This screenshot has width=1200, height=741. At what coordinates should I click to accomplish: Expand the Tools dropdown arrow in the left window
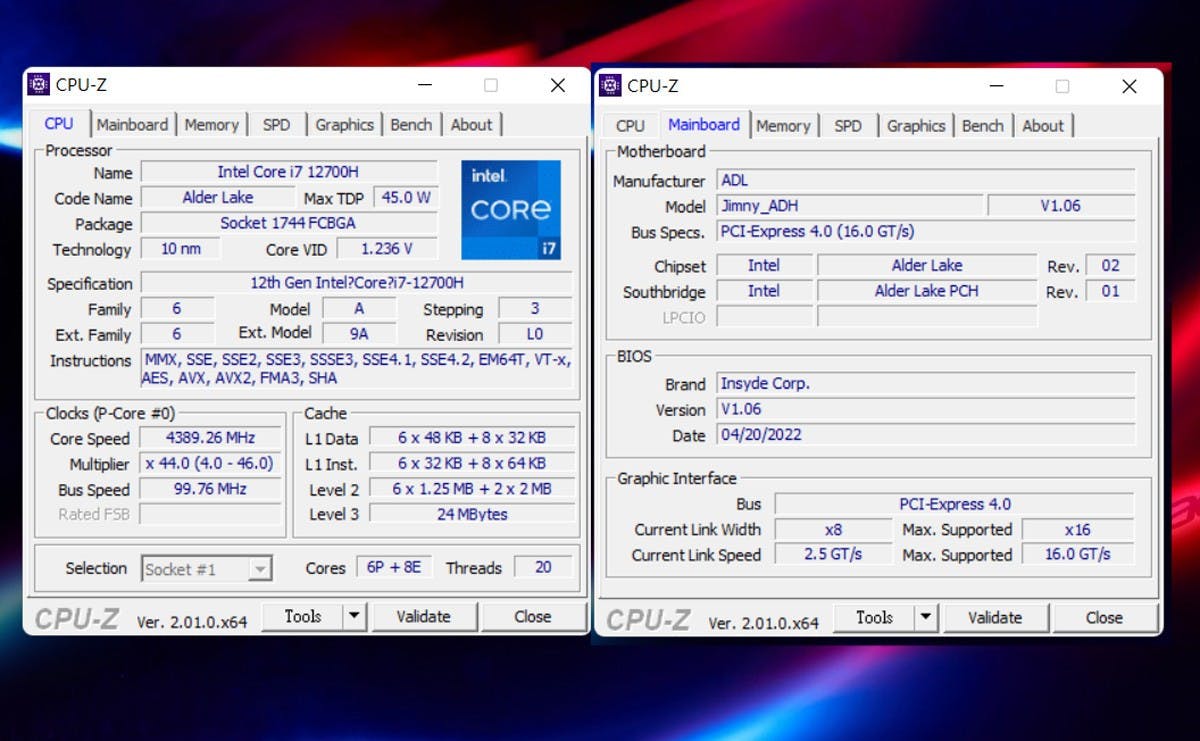(354, 617)
